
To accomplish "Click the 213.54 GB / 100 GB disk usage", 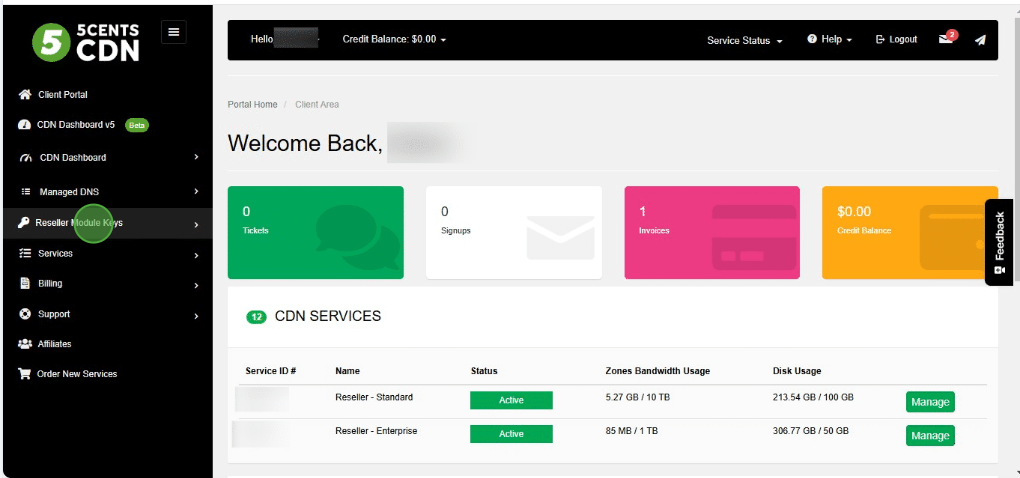I will pos(813,397).
